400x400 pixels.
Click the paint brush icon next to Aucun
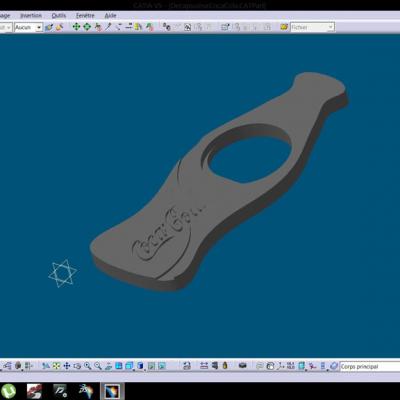pyautogui.click(x=49, y=27)
